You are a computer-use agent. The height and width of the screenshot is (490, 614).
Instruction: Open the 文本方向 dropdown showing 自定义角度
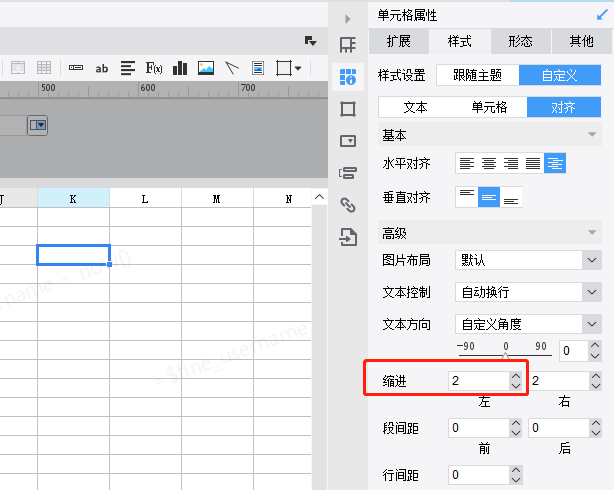[x=528, y=324]
